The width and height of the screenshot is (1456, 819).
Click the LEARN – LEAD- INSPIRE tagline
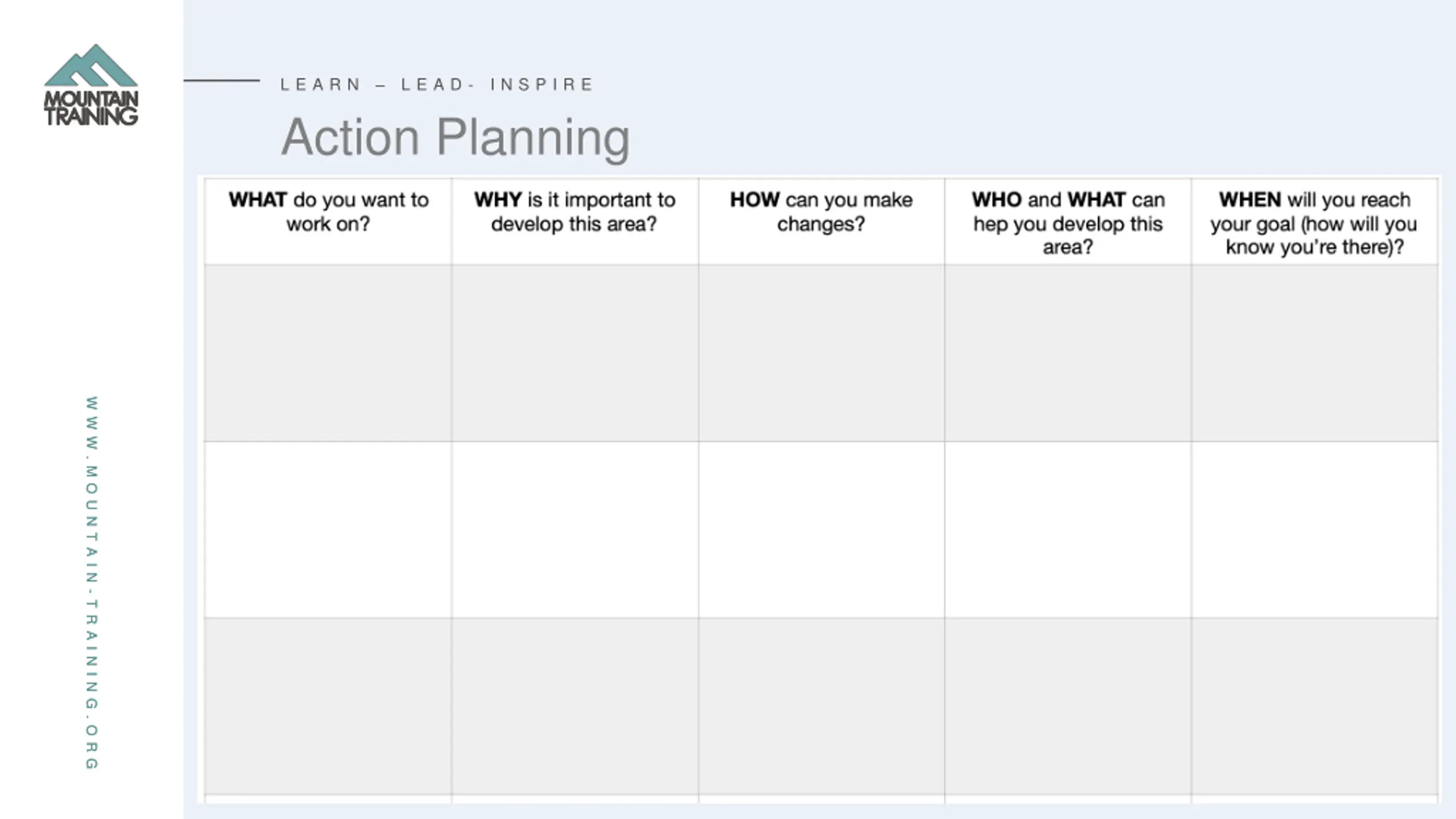coord(437,85)
